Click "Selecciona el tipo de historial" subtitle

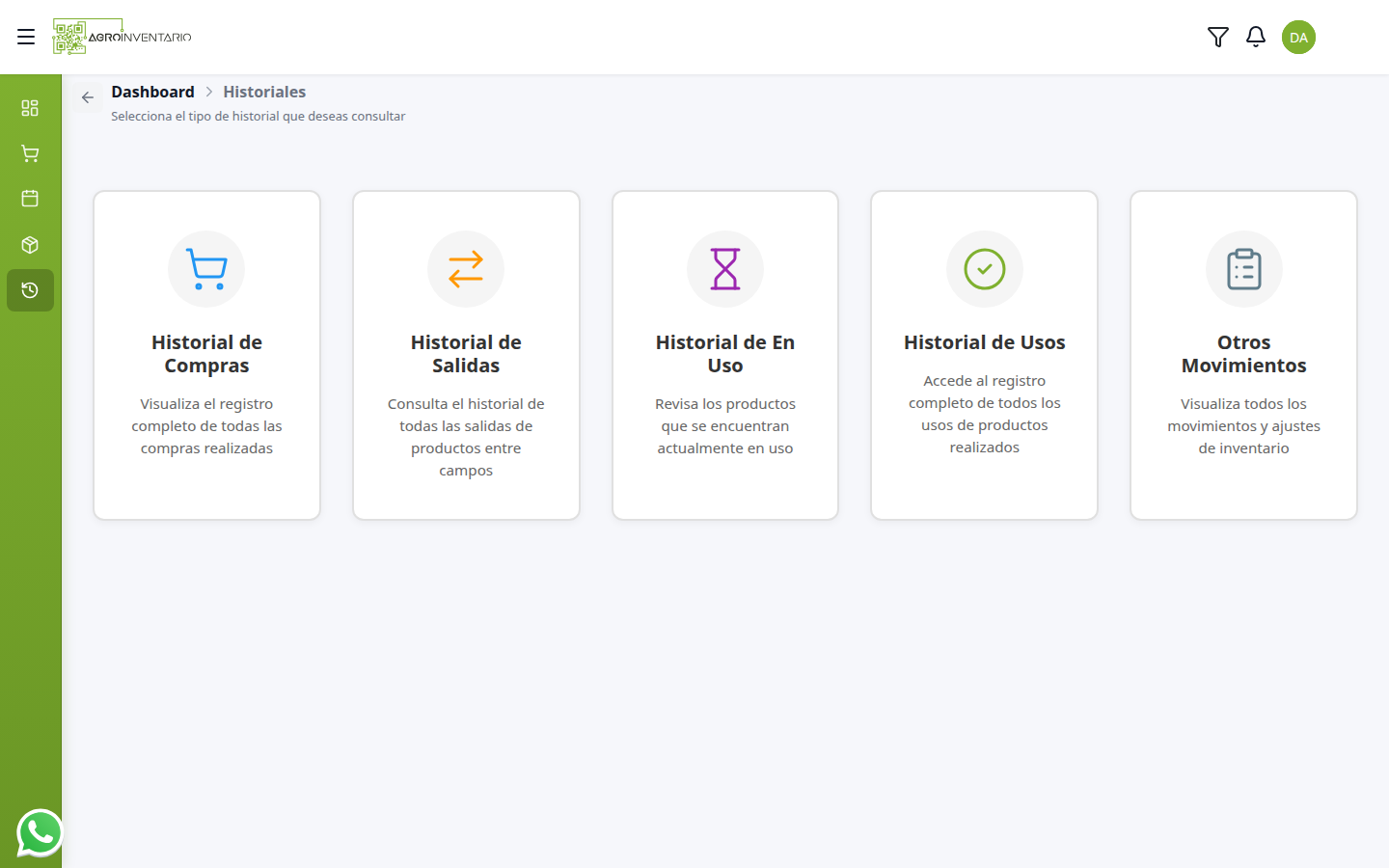(259, 117)
